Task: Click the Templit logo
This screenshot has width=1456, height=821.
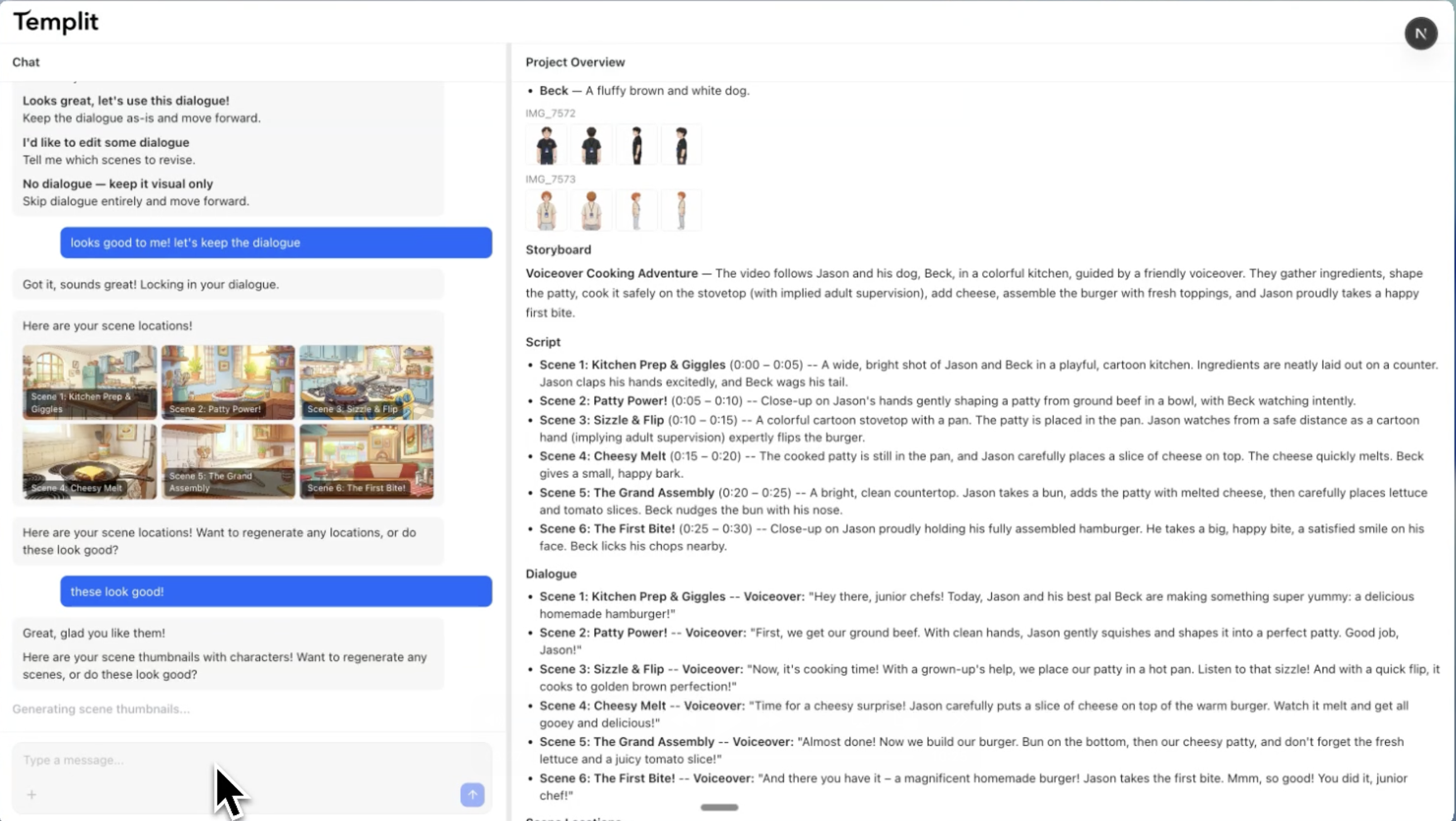Action: [55, 22]
